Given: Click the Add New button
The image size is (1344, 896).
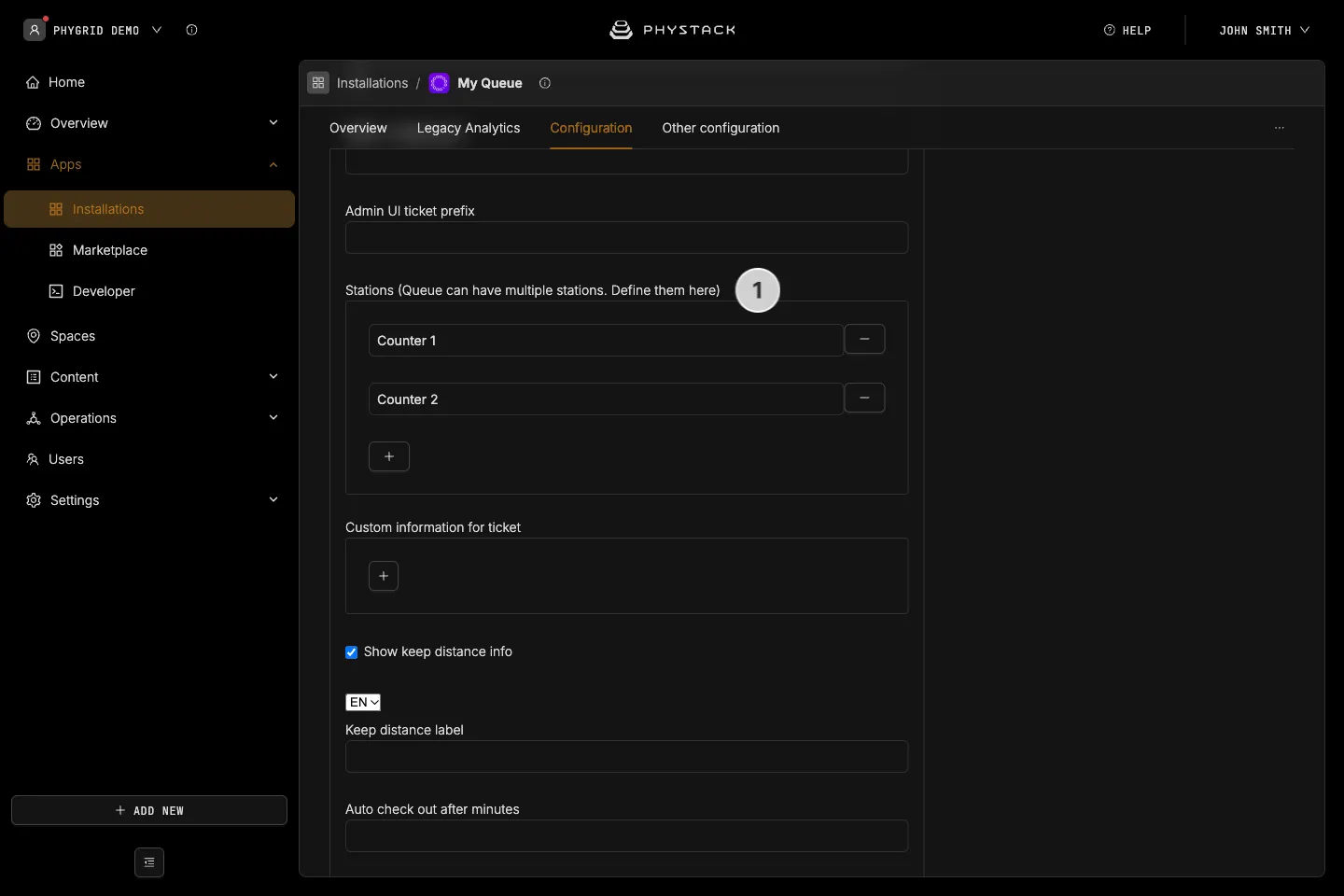Looking at the screenshot, I should 149,810.
